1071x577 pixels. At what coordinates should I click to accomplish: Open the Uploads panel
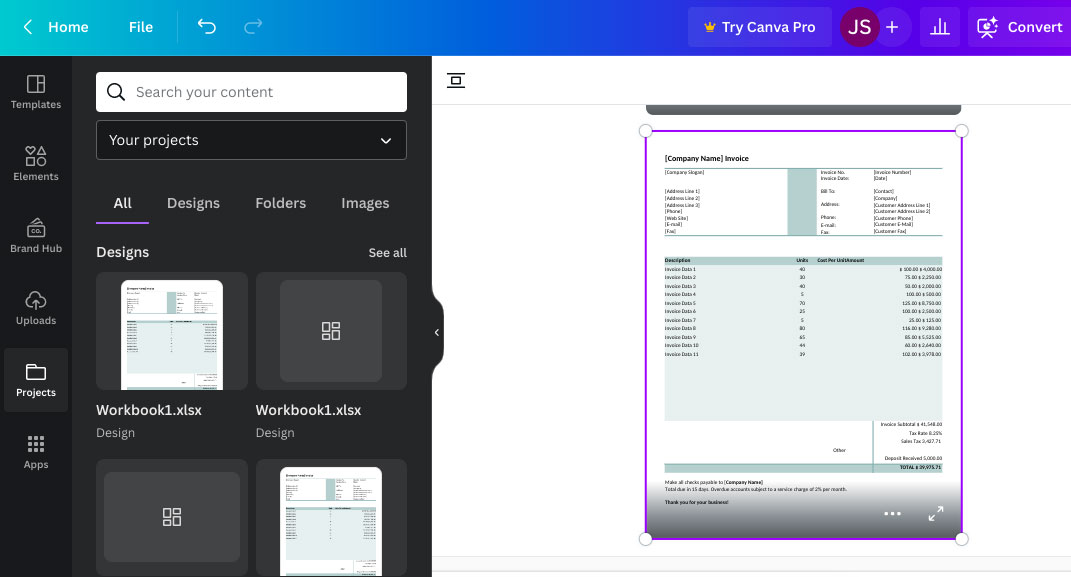36,308
